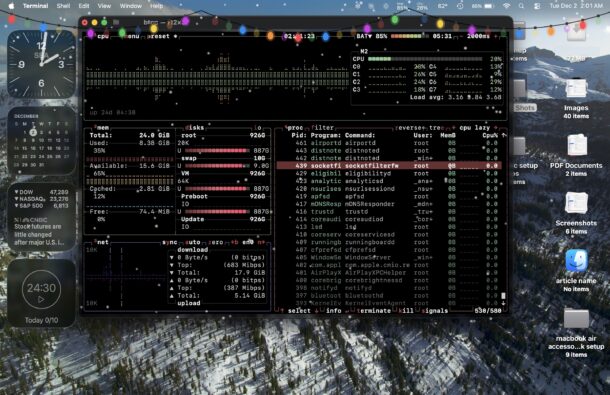Click the process list scrollbar down arrow
Image resolution: width=610 pixels, height=395 pixels.
pos(503,303)
